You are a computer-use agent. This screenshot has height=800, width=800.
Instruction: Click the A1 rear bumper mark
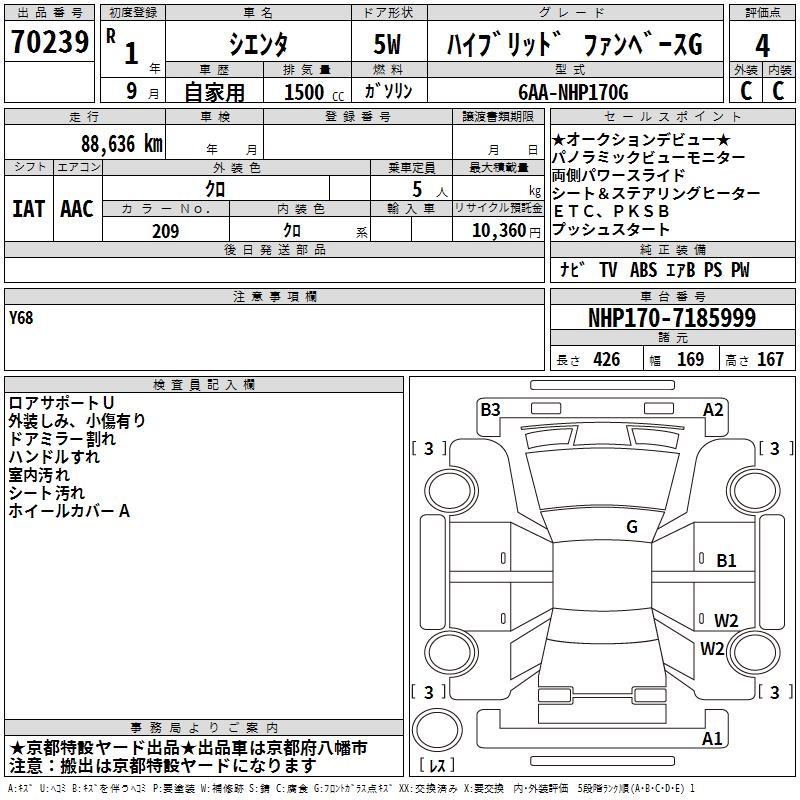[x=712, y=738]
